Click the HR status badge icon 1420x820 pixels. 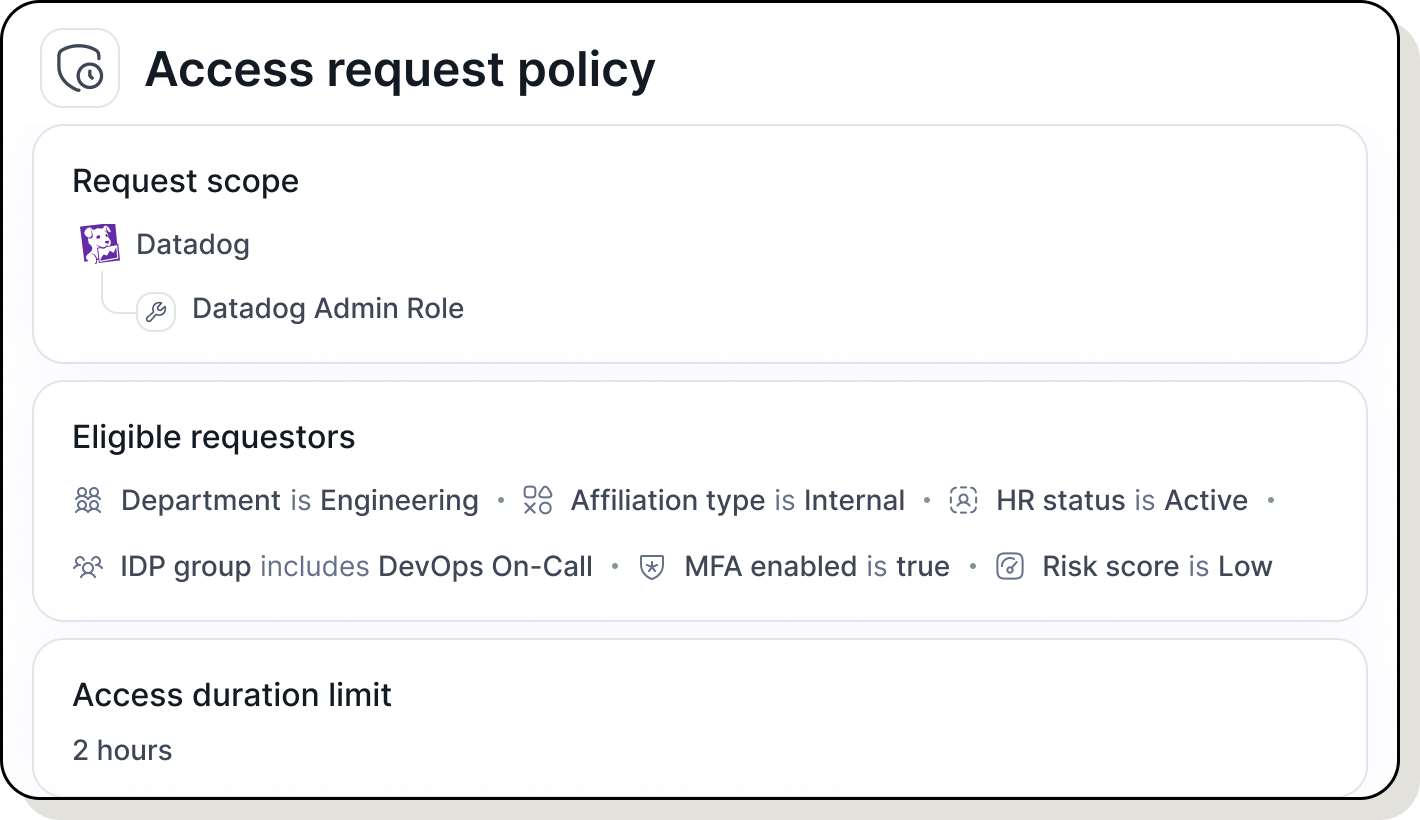pyautogui.click(x=963, y=500)
